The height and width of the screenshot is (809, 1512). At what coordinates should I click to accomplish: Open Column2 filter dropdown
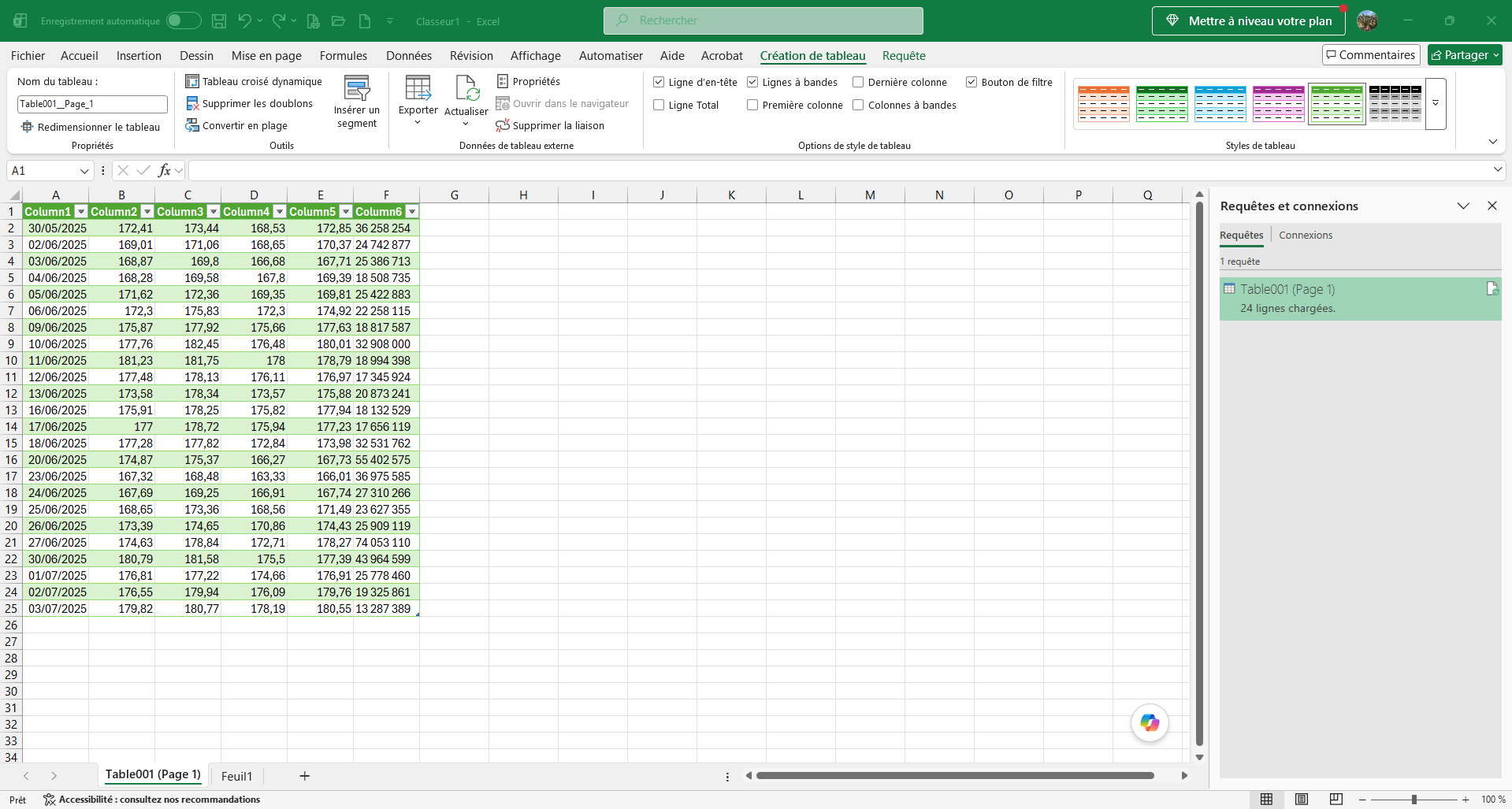(x=147, y=212)
